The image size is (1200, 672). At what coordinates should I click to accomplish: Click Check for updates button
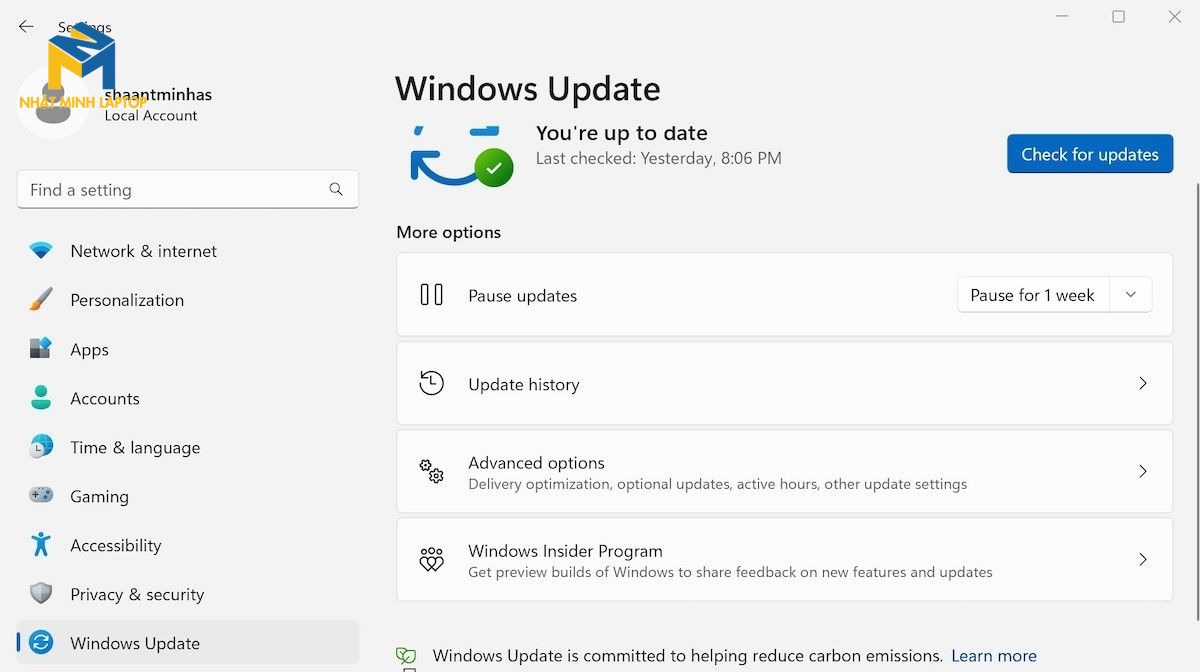1090,154
